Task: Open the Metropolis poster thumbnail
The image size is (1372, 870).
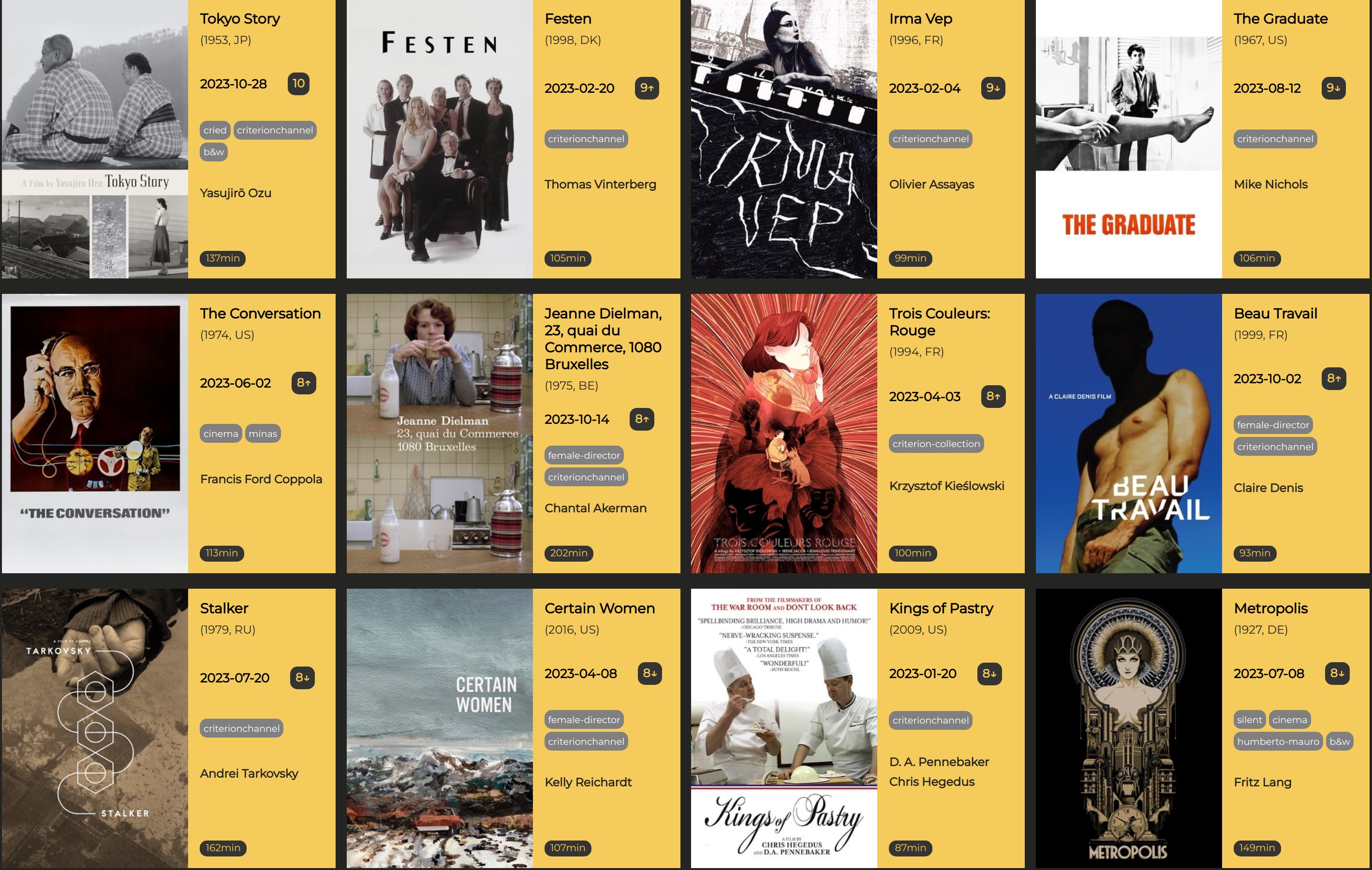Action: [x=1129, y=728]
